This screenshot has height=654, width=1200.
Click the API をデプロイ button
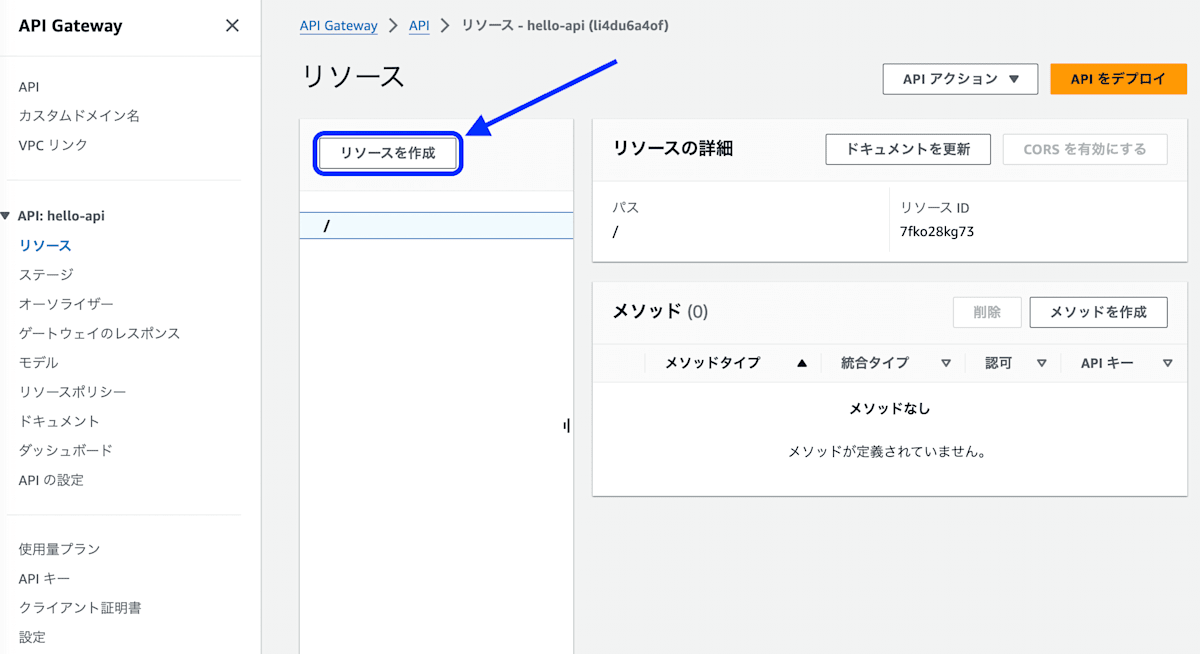pos(1118,79)
